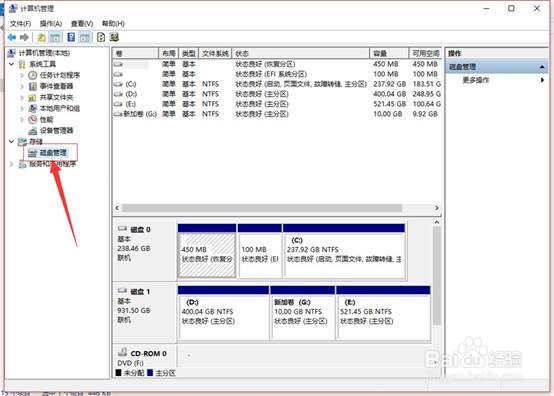Expand the 服务和应用程序 node chevron
This screenshot has width=554, height=396.
click(x=11, y=164)
